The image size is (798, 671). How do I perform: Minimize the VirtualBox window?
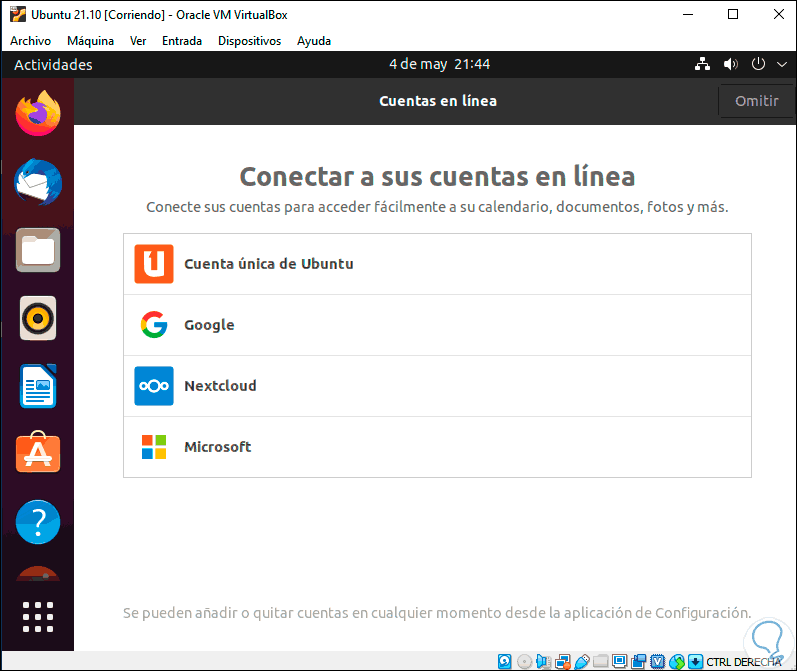(688, 14)
